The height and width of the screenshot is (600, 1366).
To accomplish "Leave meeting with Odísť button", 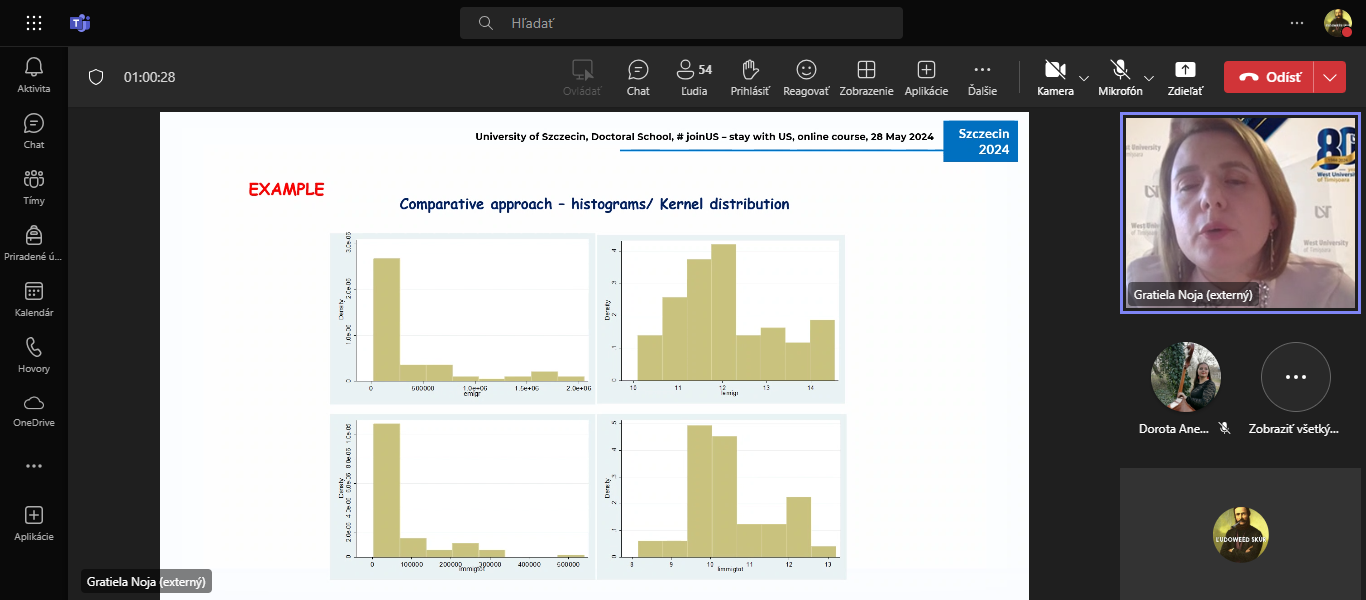I will click(1269, 77).
